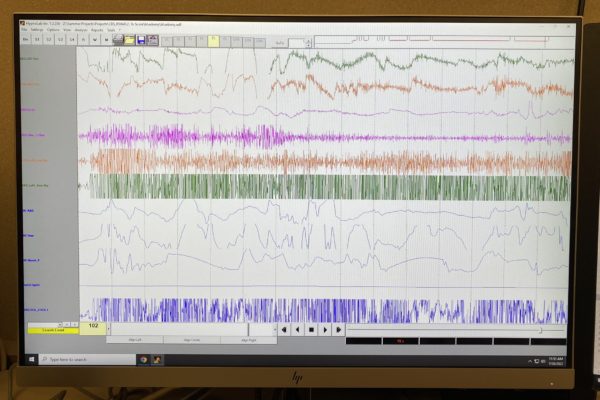The height and width of the screenshot is (400, 600).
Task: Select the magenta EMG channel label
Action: point(38,134)
